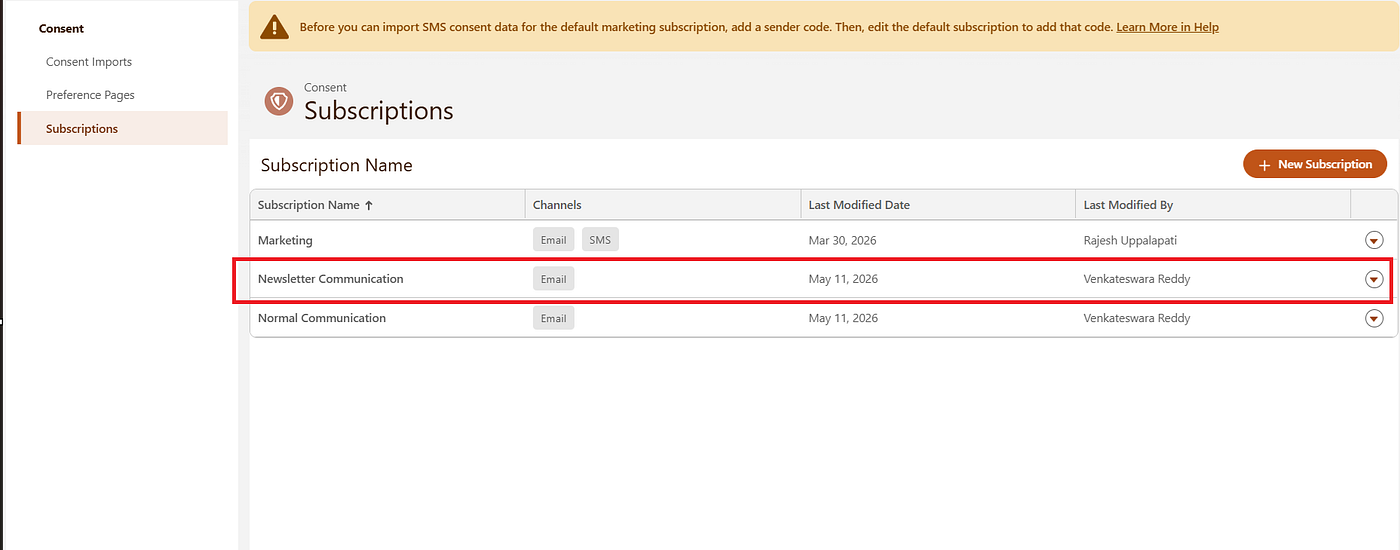
Task: Open the Marketing row action dropdown
Action: 1373,240
